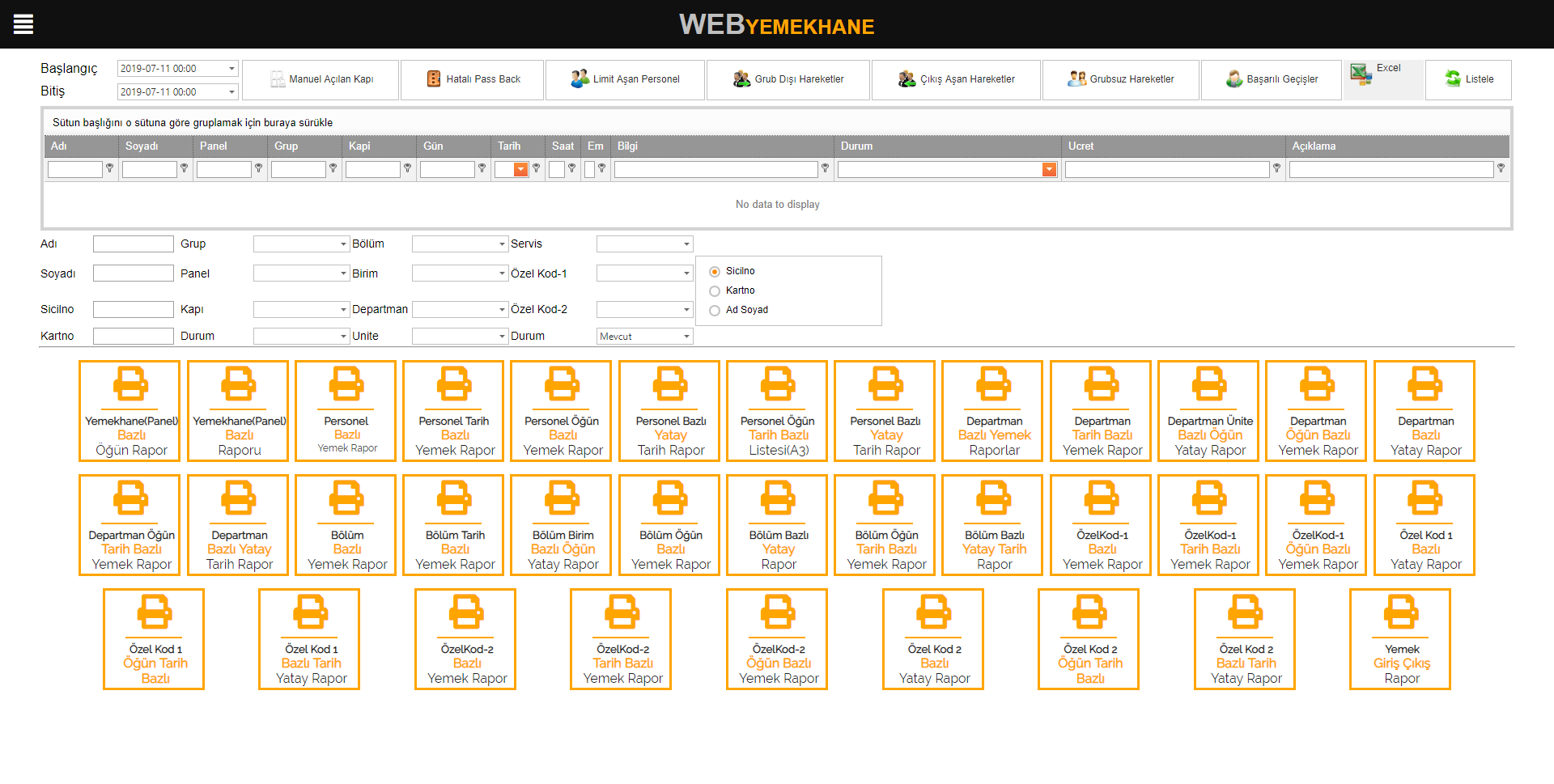Sort by Ucret column header
The width and height of the screenshot is (1554, 784).
[x=1173, y=146]
